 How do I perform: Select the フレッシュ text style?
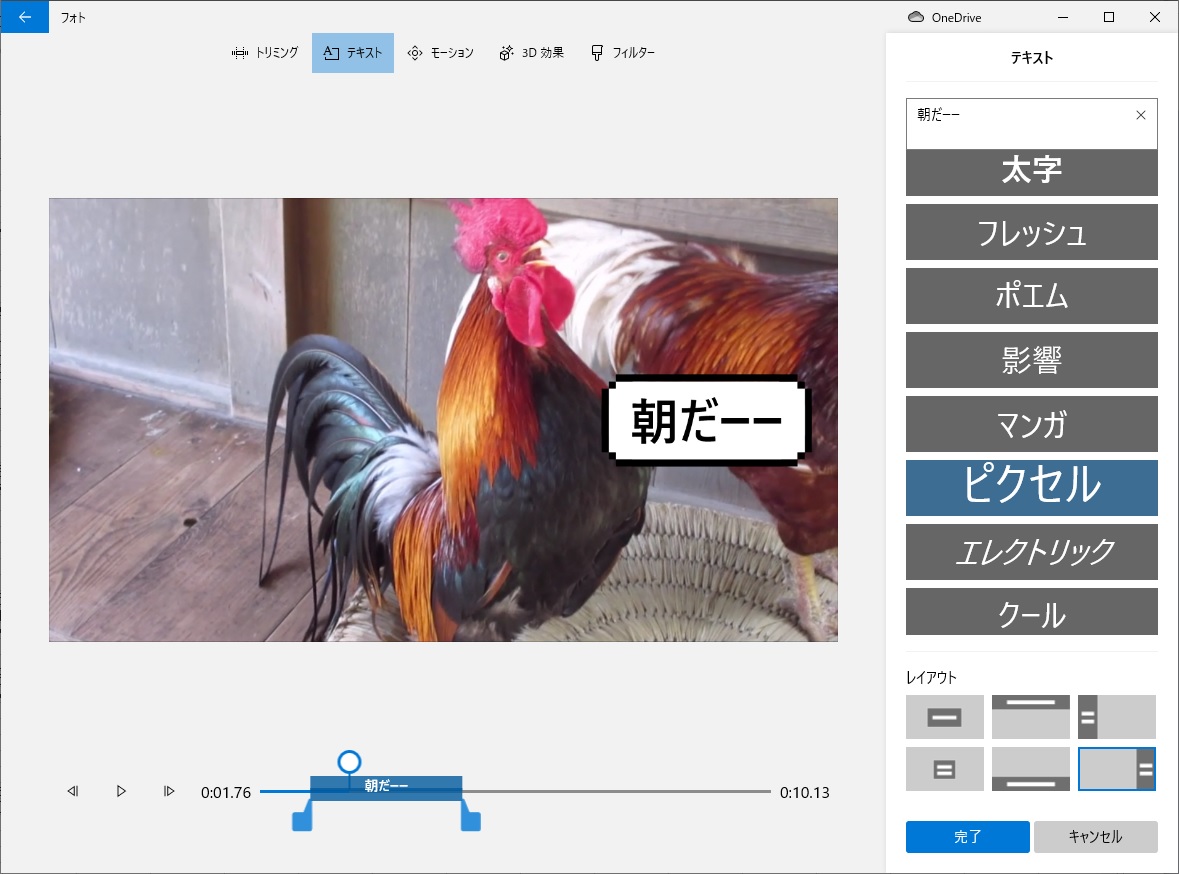(x=1031, y=232)
